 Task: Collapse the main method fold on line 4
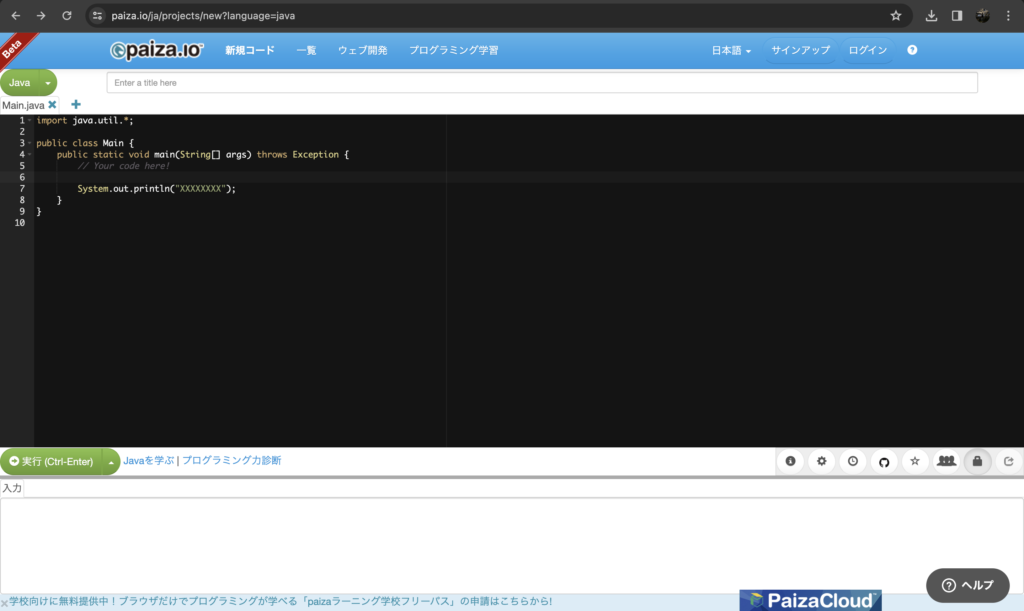[x=30, y=154]
